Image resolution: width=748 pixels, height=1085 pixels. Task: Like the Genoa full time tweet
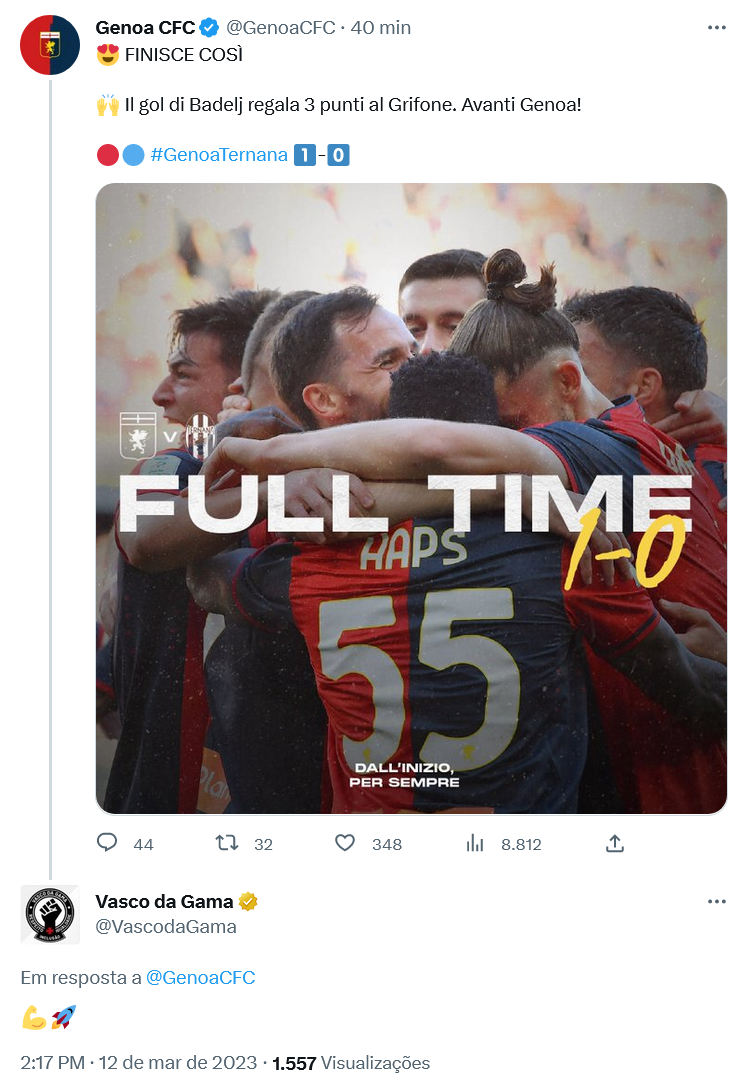point(345,843)
